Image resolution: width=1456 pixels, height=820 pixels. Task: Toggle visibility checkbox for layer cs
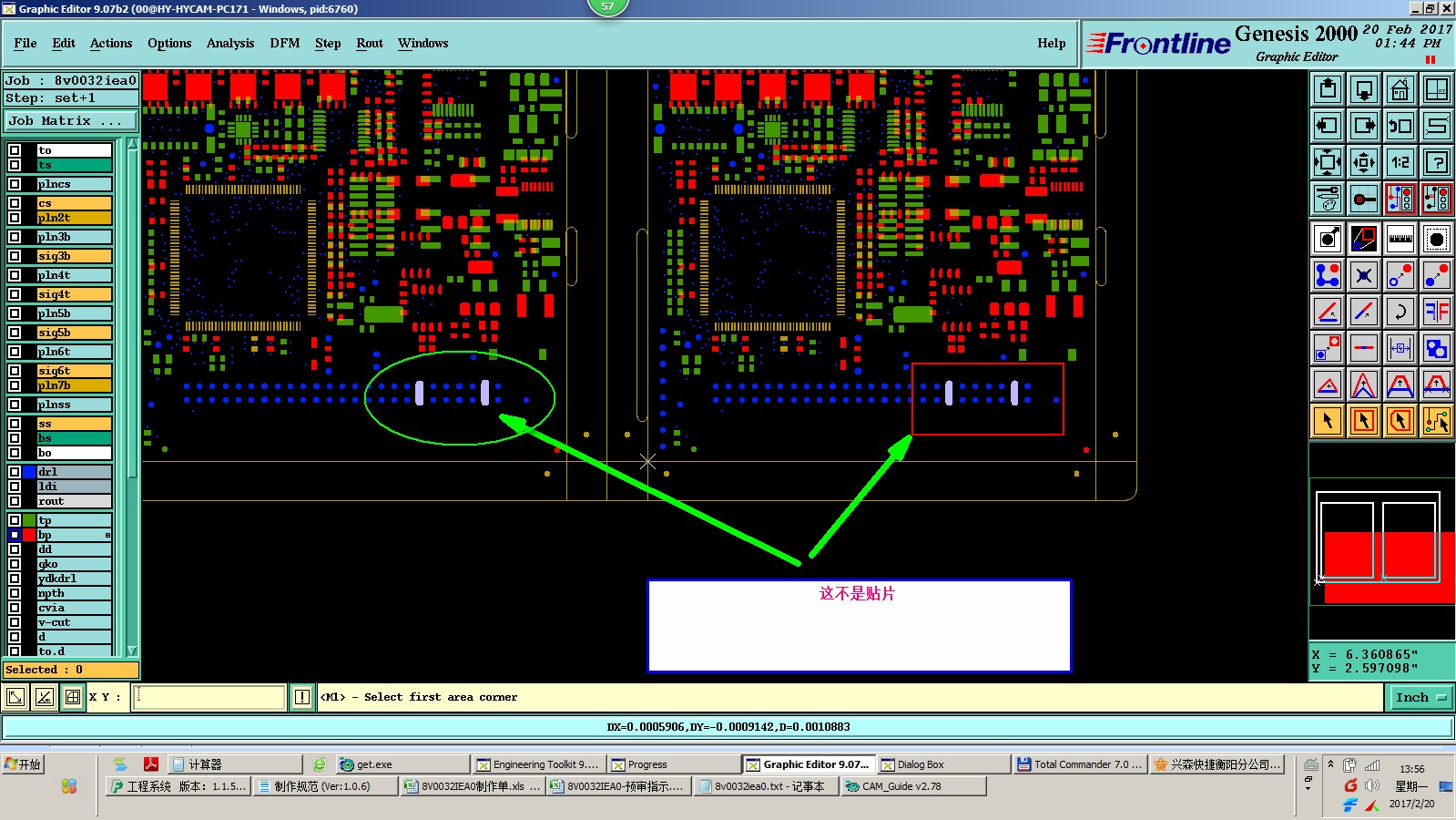[15, 203]
